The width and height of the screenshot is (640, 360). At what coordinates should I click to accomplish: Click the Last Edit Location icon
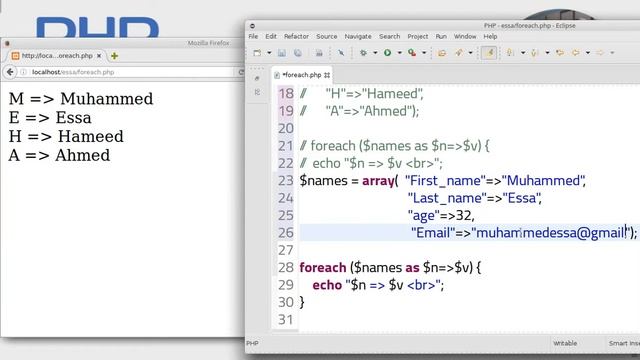click(560, 53)
